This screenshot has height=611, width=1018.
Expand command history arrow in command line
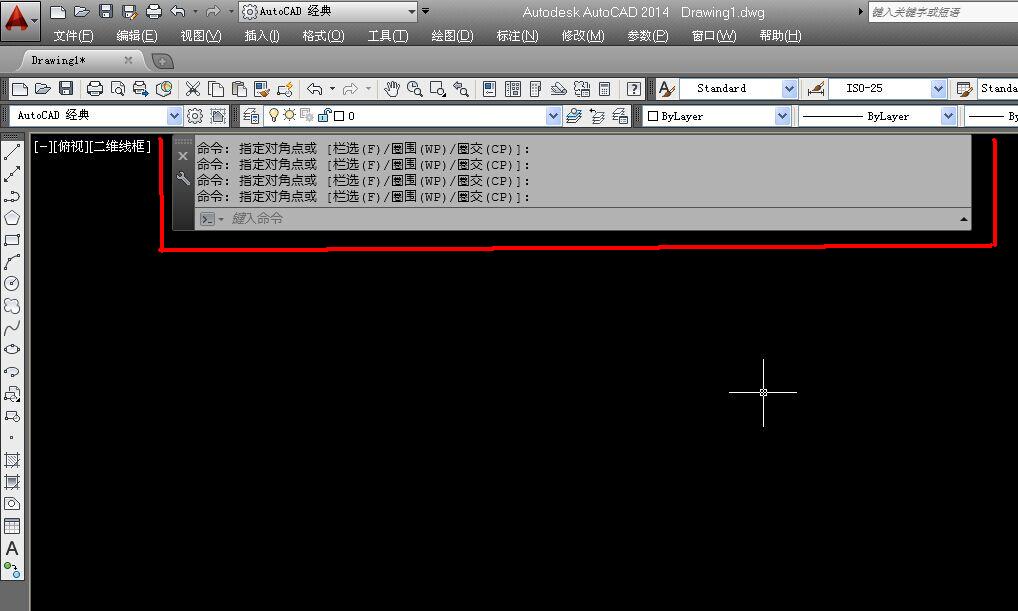pyautogui.click(x=963, y=219)
